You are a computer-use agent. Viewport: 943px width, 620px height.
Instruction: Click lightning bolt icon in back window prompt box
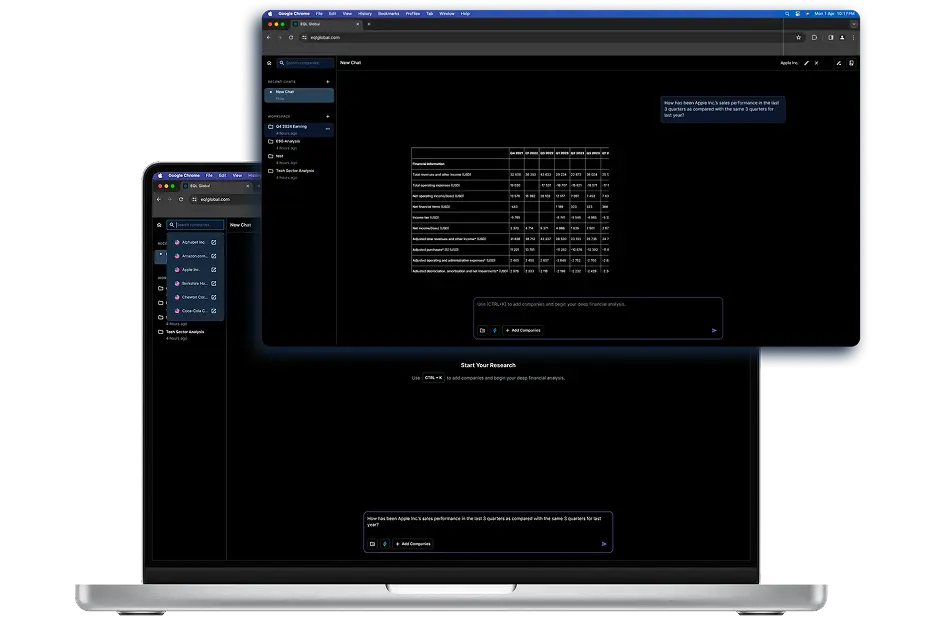pyautogui.click(x=385, y=544)
